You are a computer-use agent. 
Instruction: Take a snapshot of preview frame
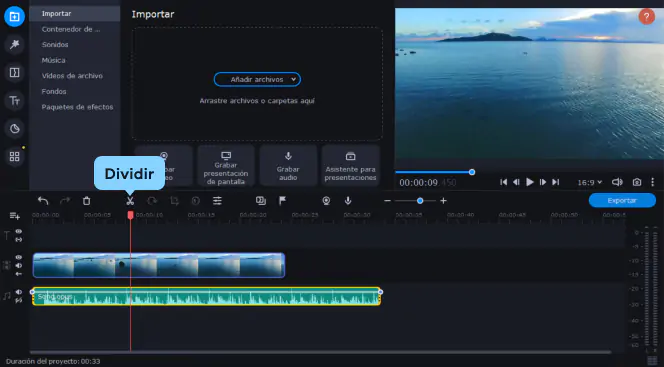pyautogui.click(x=636, y=182)
